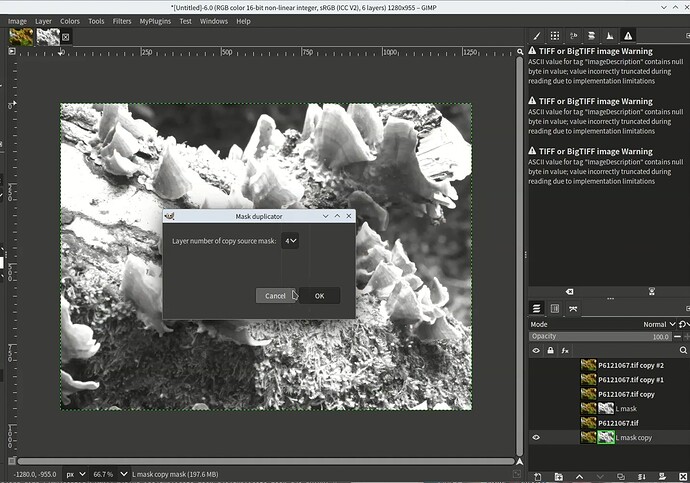Decrease opacity with the minus button
The image size is (690, 483).
(677, 337)
